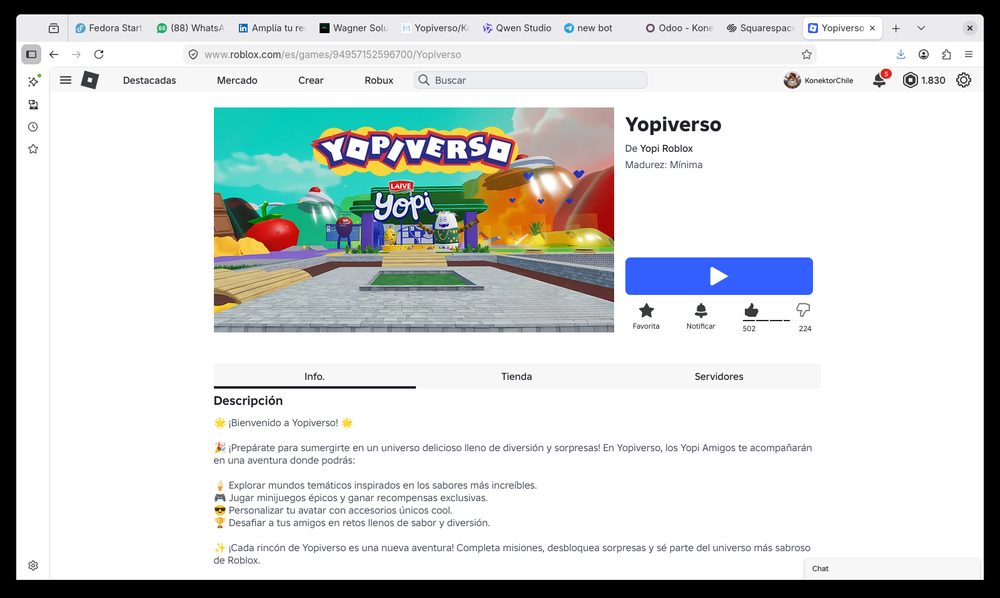Click the Notificar bell icon

700,310
